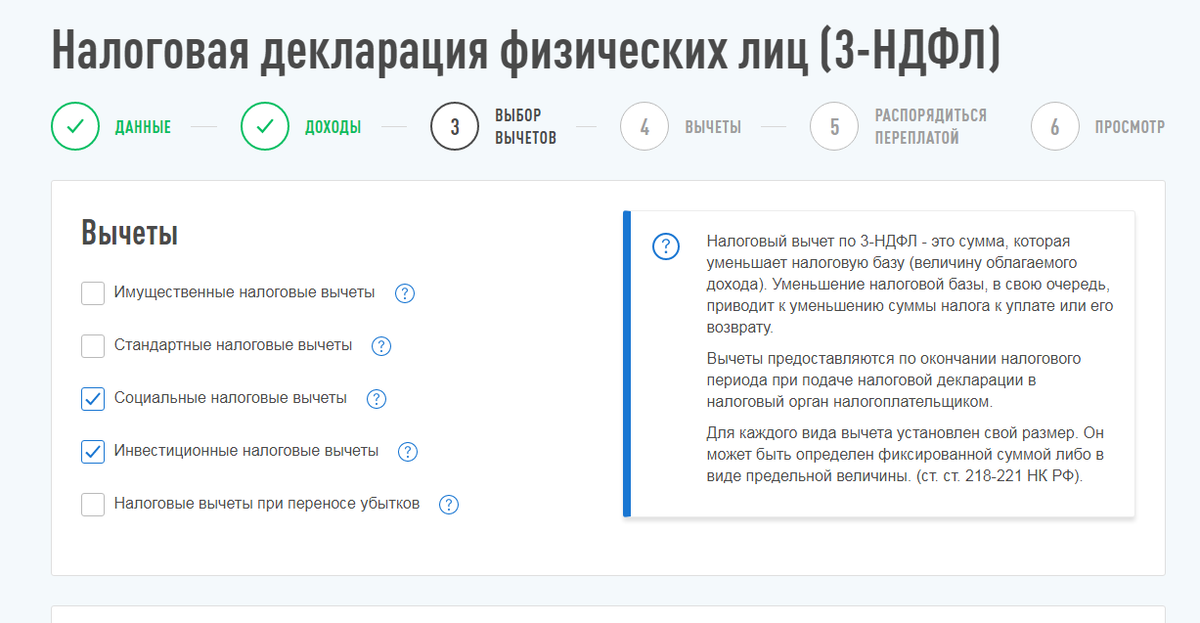The height and width of the screenshot is (623, 1200).
Task: Open help for Стандартные налоговые вычеты
Action: (381, 346)
